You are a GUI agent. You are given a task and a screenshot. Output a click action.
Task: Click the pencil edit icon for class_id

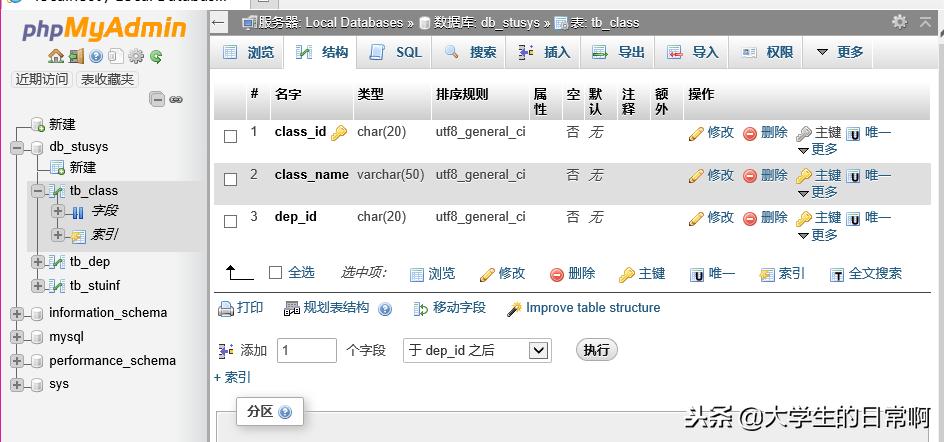click(x=696, y=134)
